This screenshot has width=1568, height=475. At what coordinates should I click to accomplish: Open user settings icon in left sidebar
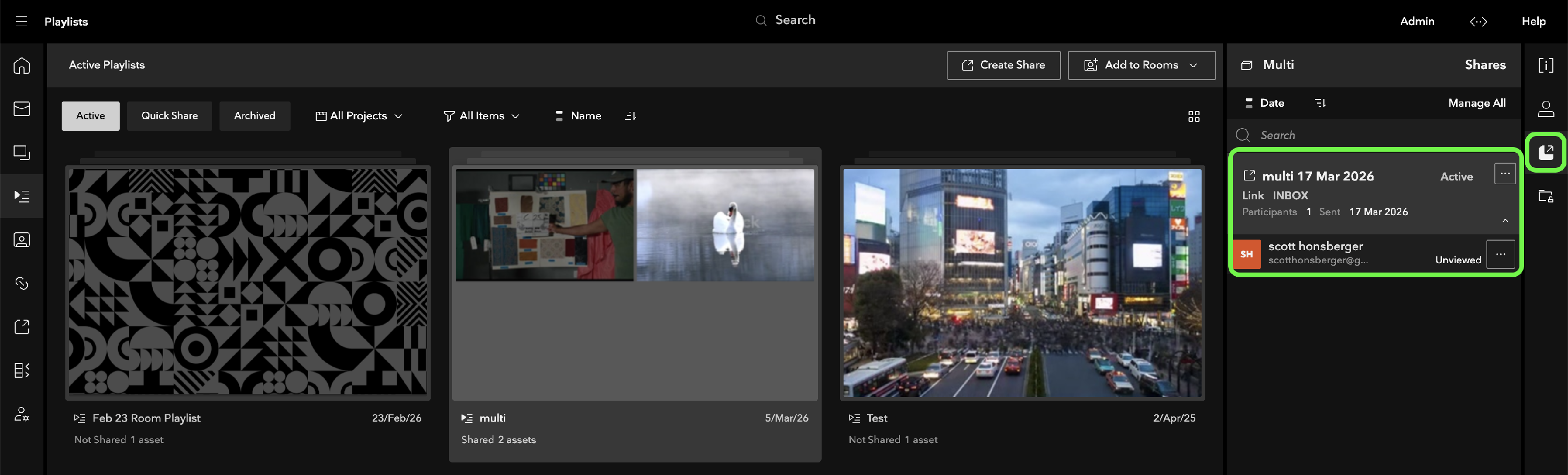tap(22, 415)
